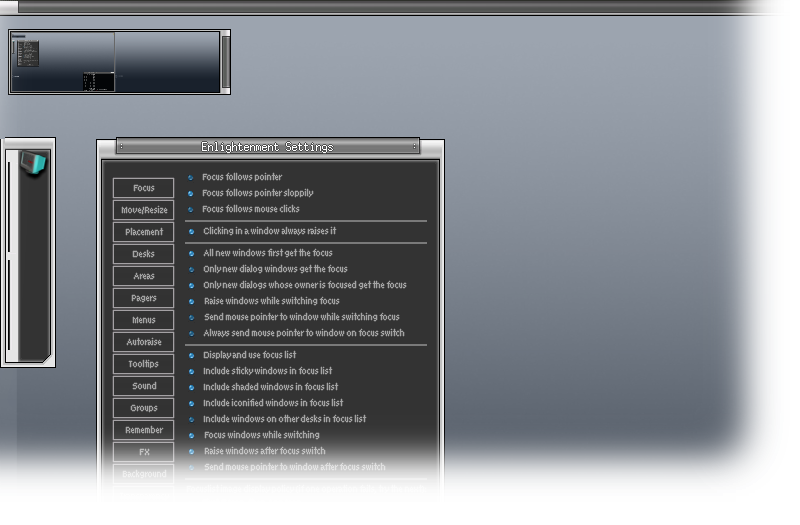The image size is (800, 525).
Task: Select second desktop area in pager
Action: tap(167, 62)
